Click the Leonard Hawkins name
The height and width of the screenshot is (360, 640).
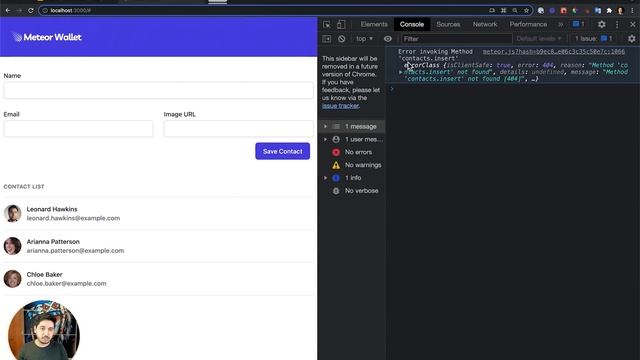(52, 209)
